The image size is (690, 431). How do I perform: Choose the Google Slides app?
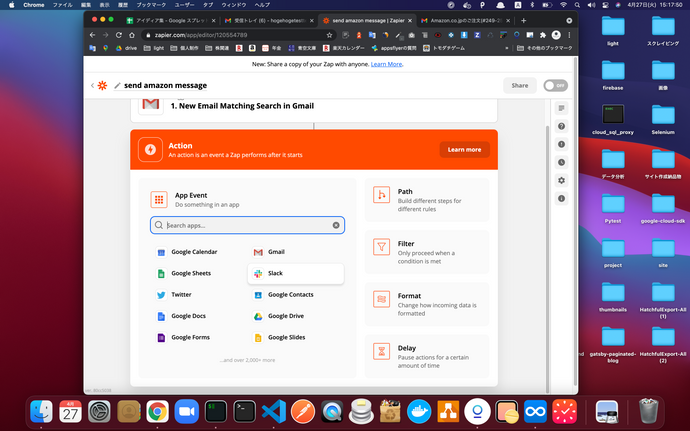point(296,337)
